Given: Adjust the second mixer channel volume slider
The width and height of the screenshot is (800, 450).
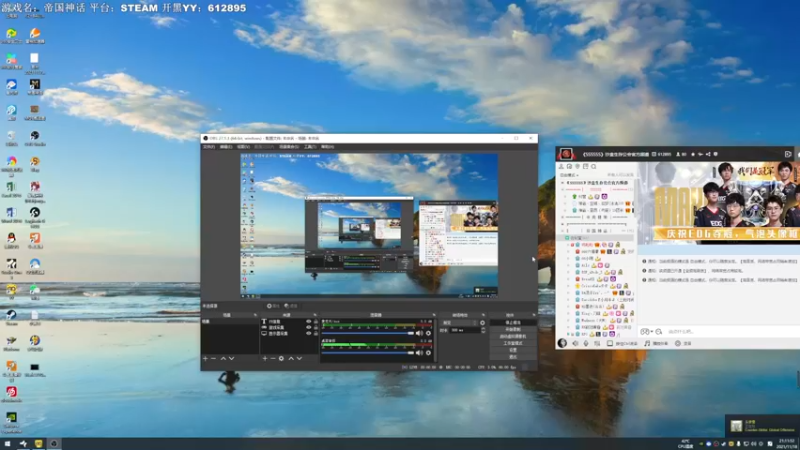Looking at the screenshot, I should tap(367, 353).
